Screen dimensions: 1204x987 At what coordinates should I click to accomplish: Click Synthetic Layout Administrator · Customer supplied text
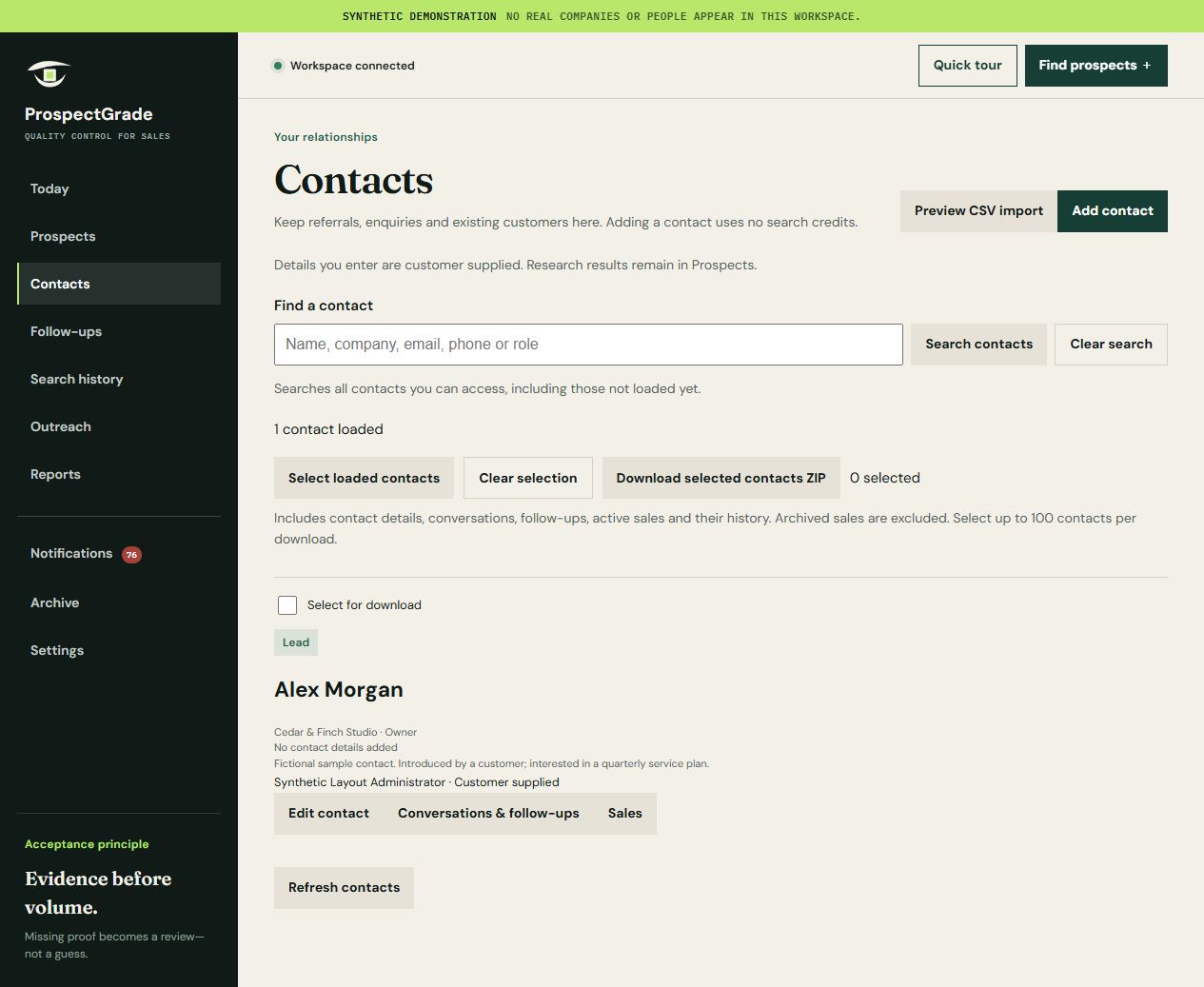417,782
